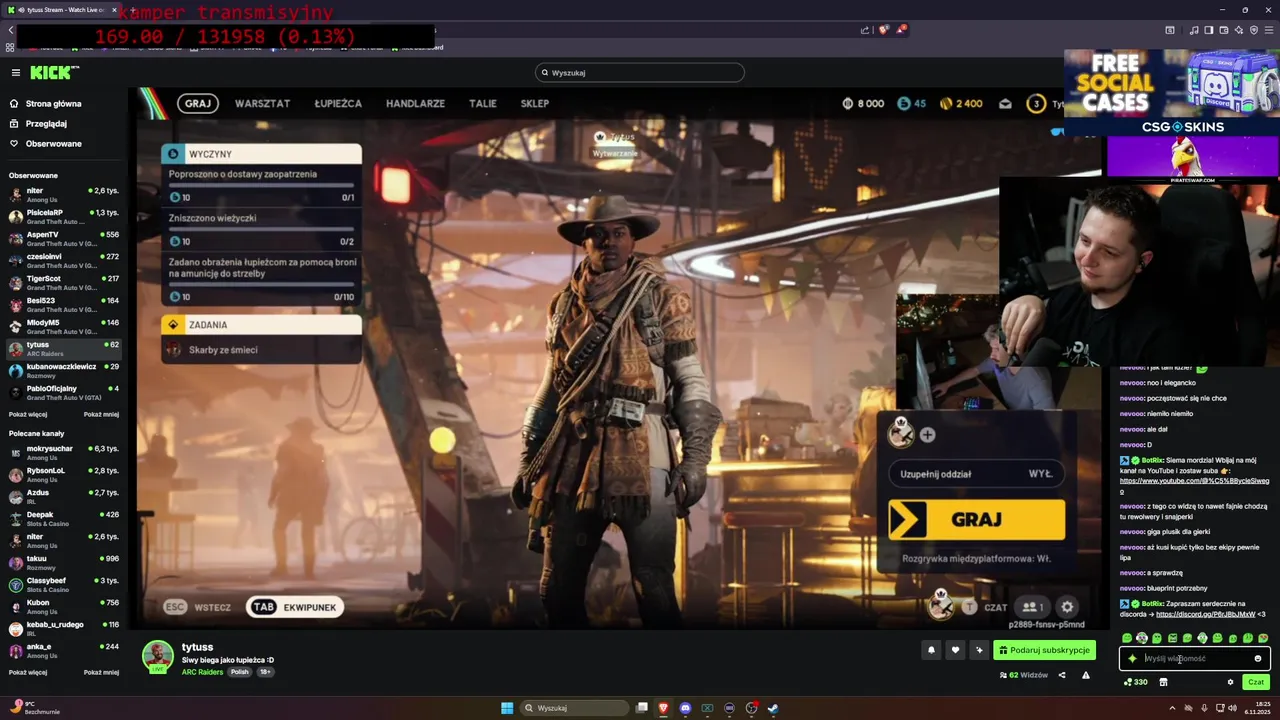
Task: Expand recommended channels with bottom Pokaż więcej
Action: coord(28,672)
